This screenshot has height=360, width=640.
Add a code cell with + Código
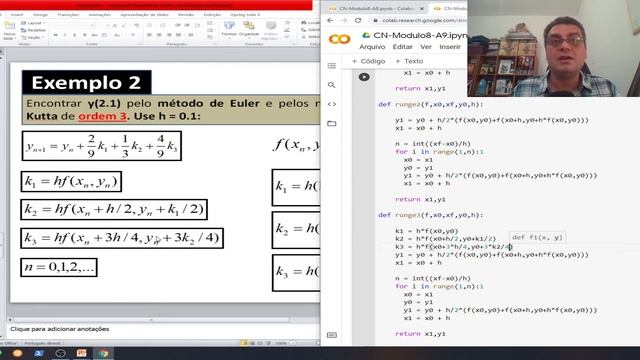click(368, 61)
